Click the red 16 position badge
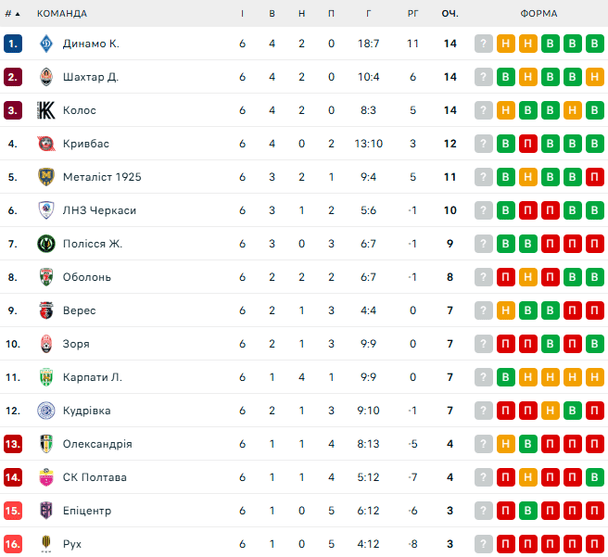This screenshot has height=557, width=608. click(x=13, y=544)
